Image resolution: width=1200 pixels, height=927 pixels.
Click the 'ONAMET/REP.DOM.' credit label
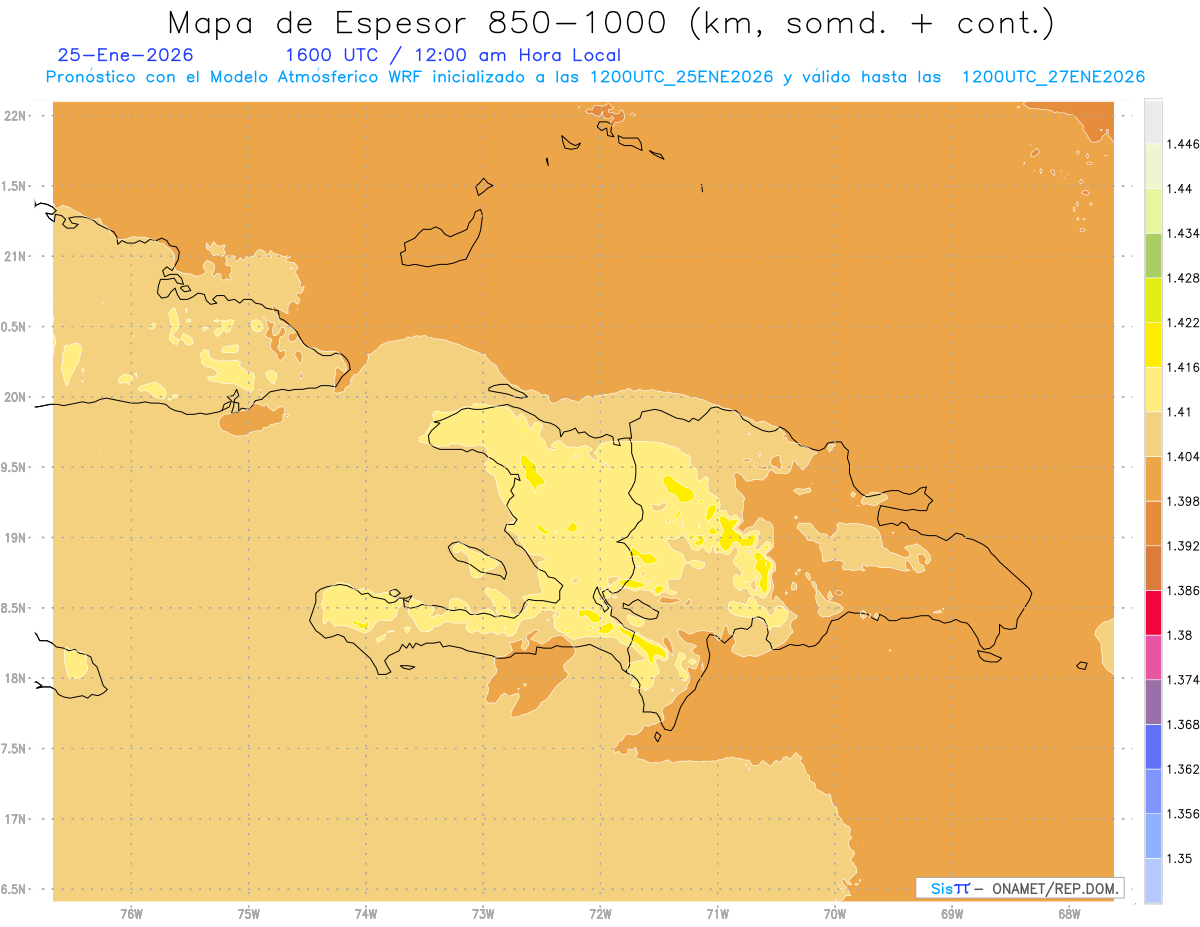[x=1055, y=888]
